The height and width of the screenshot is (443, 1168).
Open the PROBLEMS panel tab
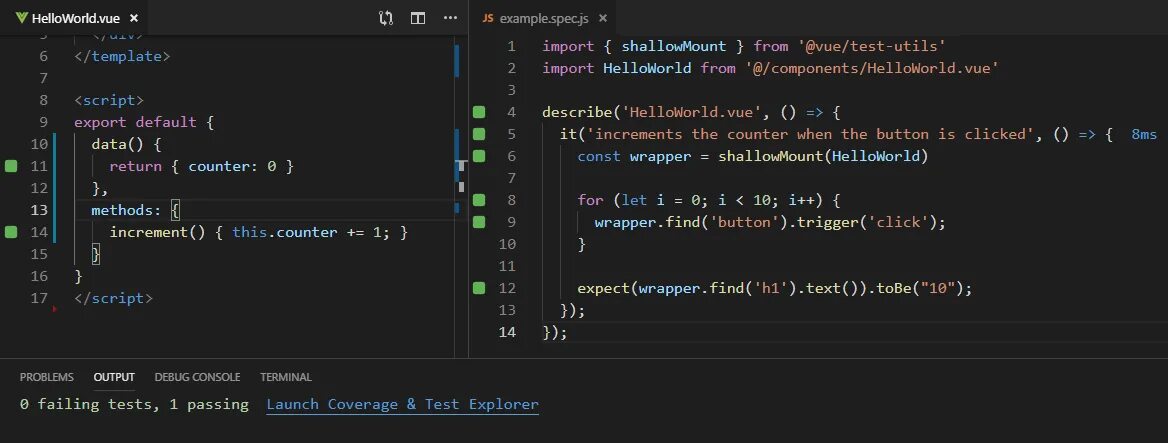(x=47, y=377)
